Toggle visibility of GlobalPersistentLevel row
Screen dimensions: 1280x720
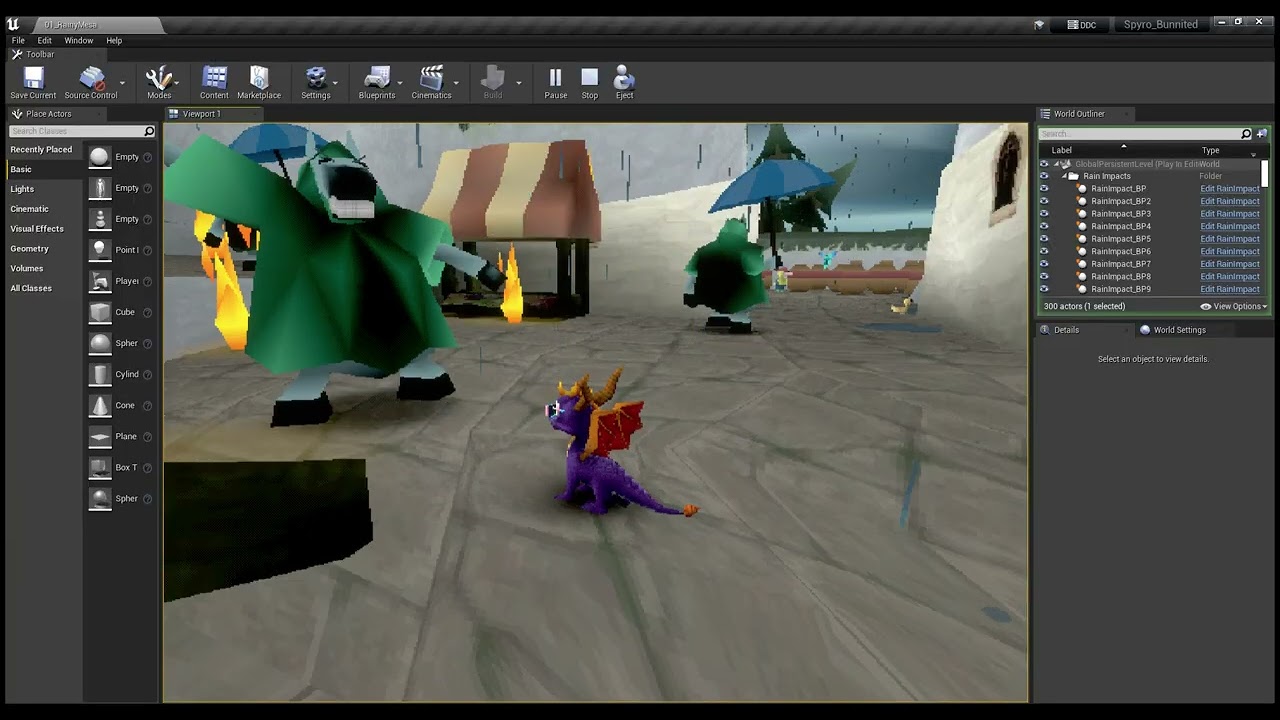pyautogui.click(x=1044, y=164)
